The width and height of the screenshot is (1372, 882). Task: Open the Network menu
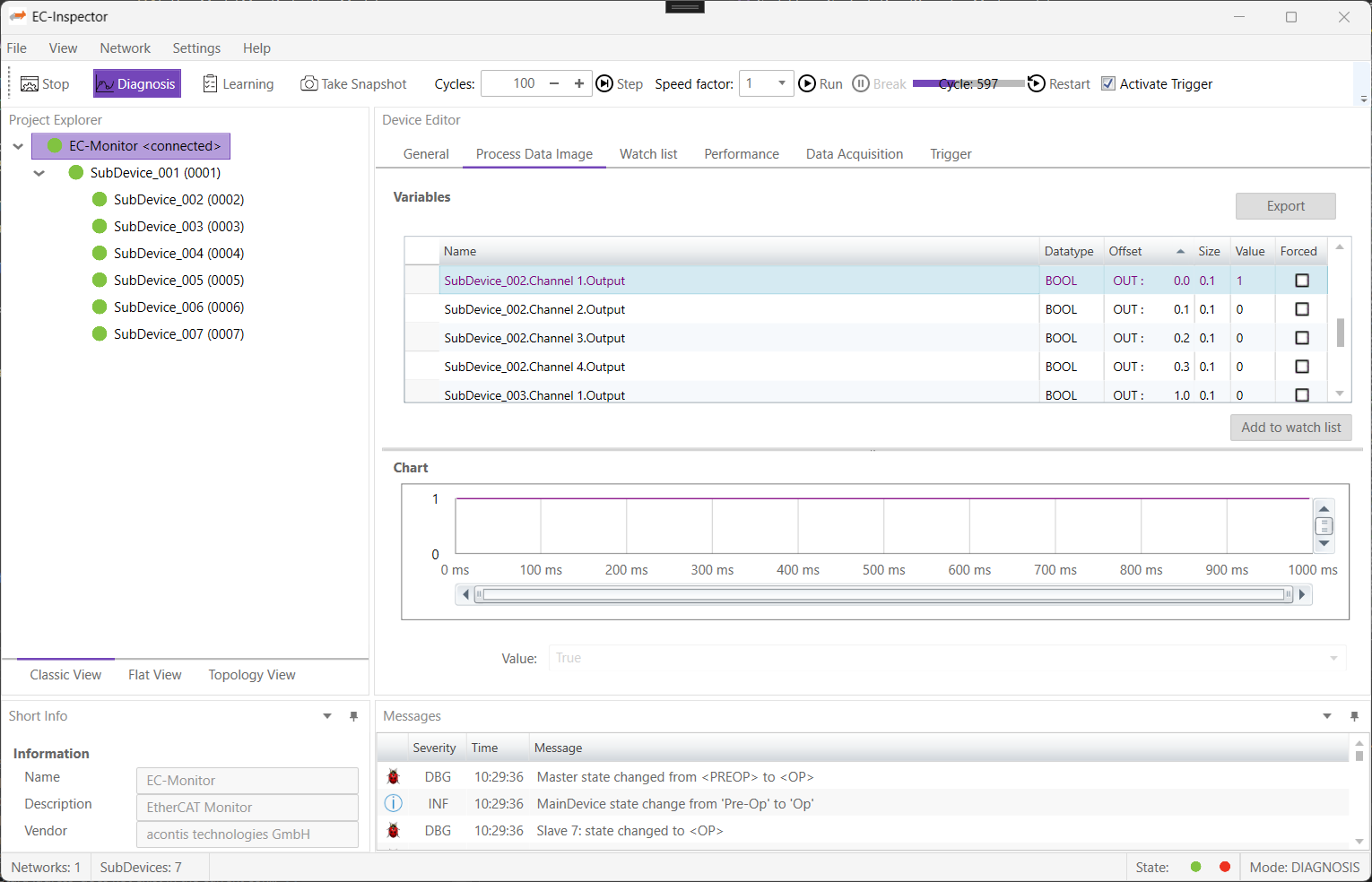click(125, 48)
